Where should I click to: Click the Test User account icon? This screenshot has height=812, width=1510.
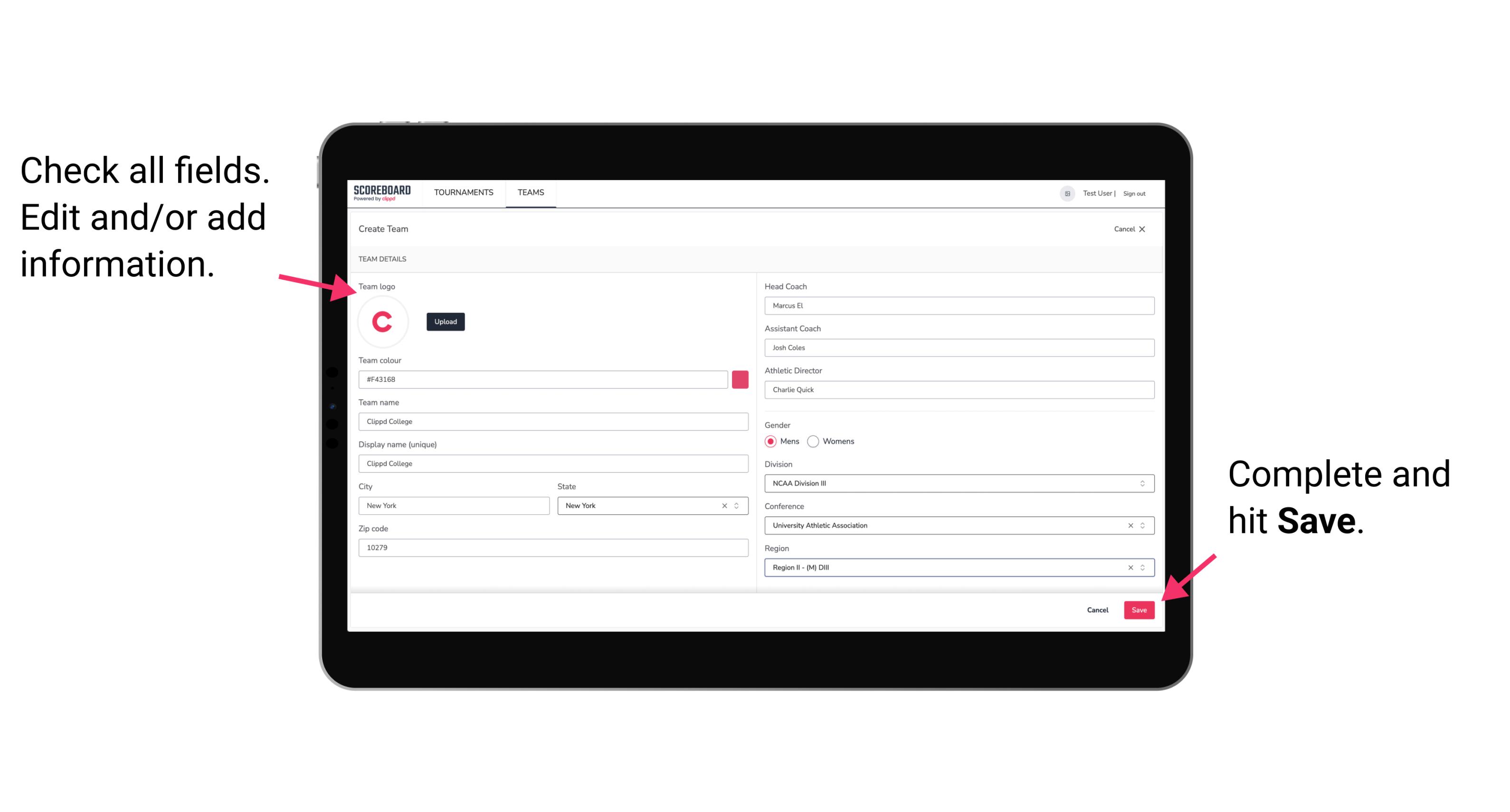click(x=1063, y=193)
